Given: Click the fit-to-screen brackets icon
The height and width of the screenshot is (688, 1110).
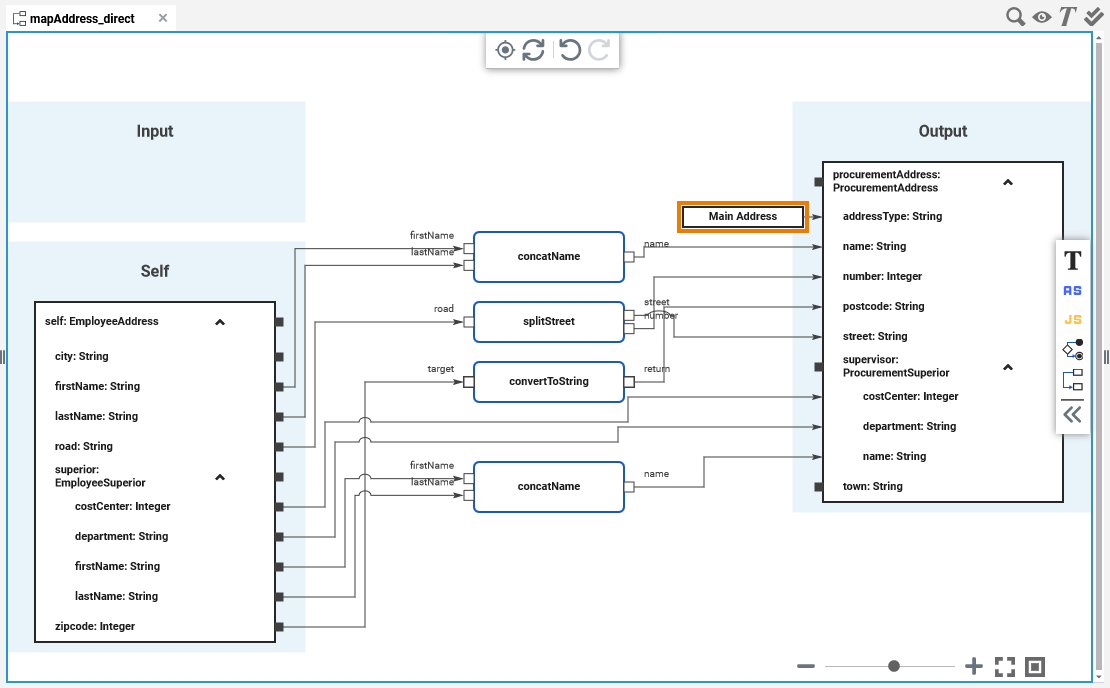Looking at the screenshot, I should 1005,667.
